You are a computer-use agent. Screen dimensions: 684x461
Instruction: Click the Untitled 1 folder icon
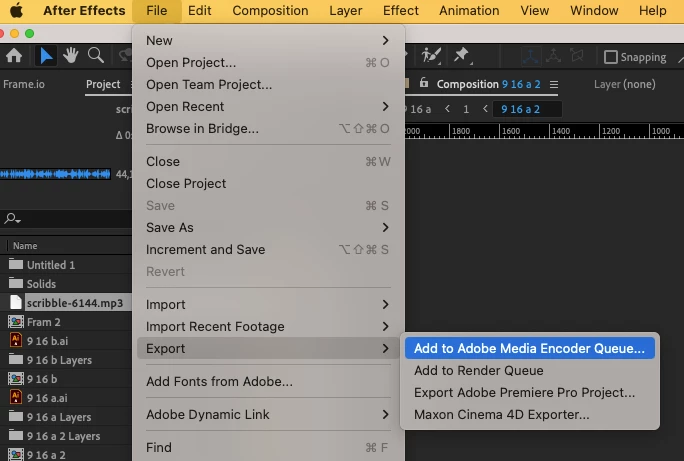(16, 264)
